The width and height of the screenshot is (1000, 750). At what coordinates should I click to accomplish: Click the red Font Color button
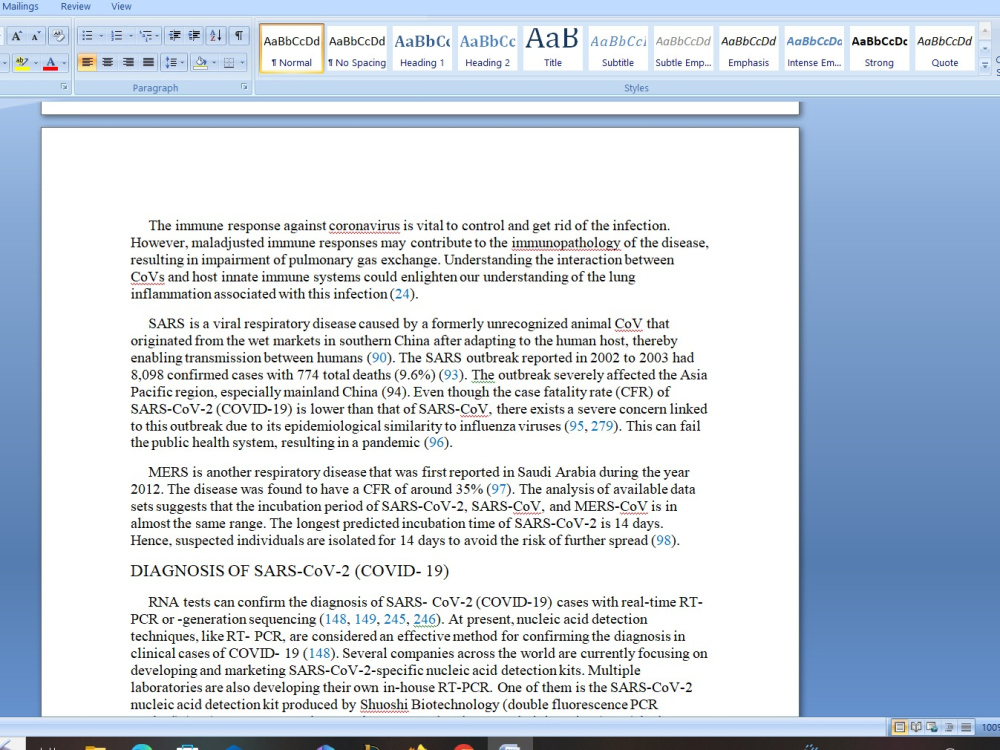pos(51,62)
